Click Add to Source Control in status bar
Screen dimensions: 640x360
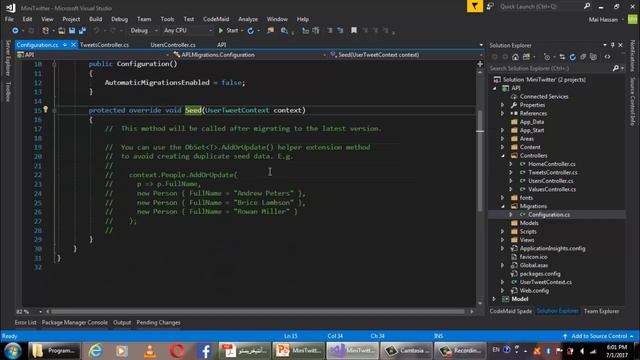(598, 336)
